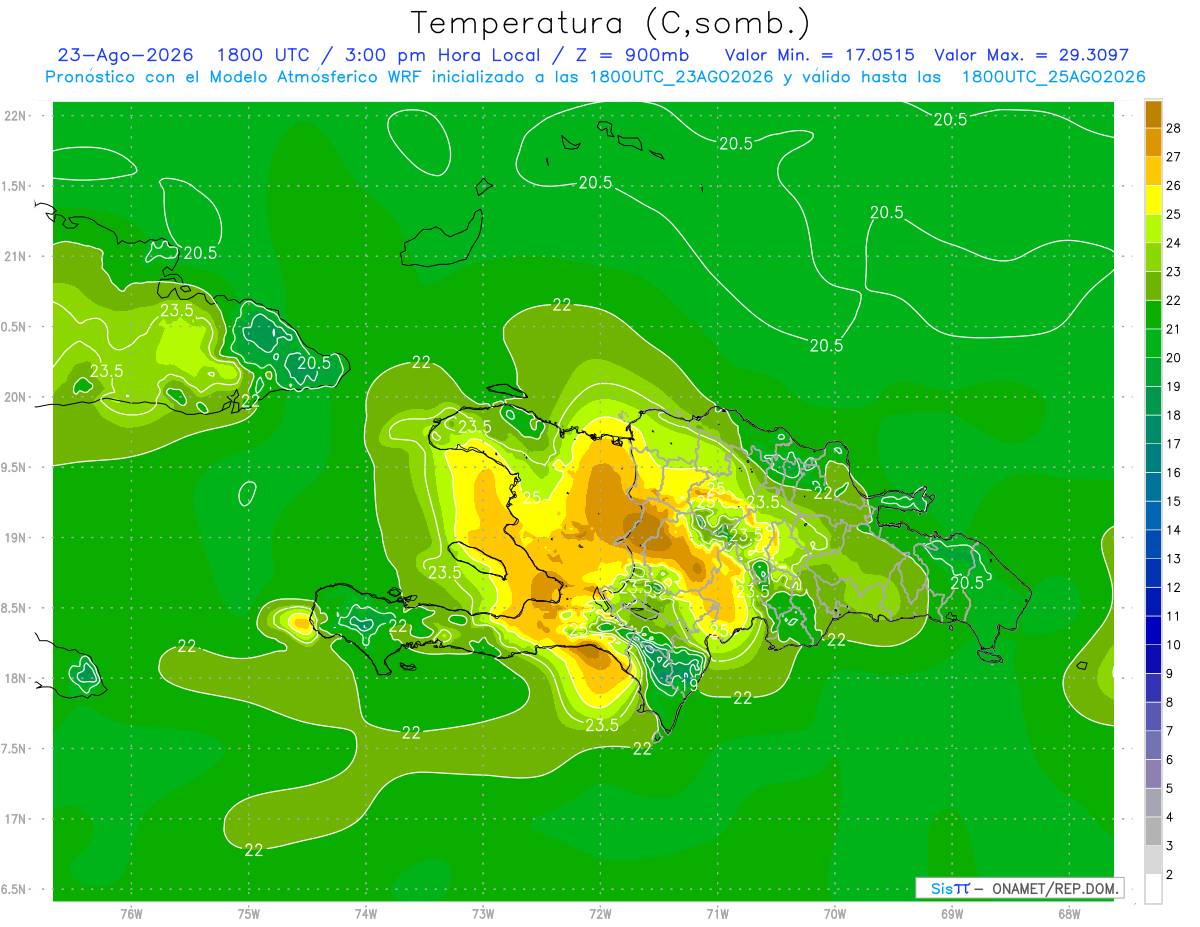Click the valid-until time "1800UTC_25AGO2026"
The height and width of the screenshot is (927, 1200).
click(1053, 77)
